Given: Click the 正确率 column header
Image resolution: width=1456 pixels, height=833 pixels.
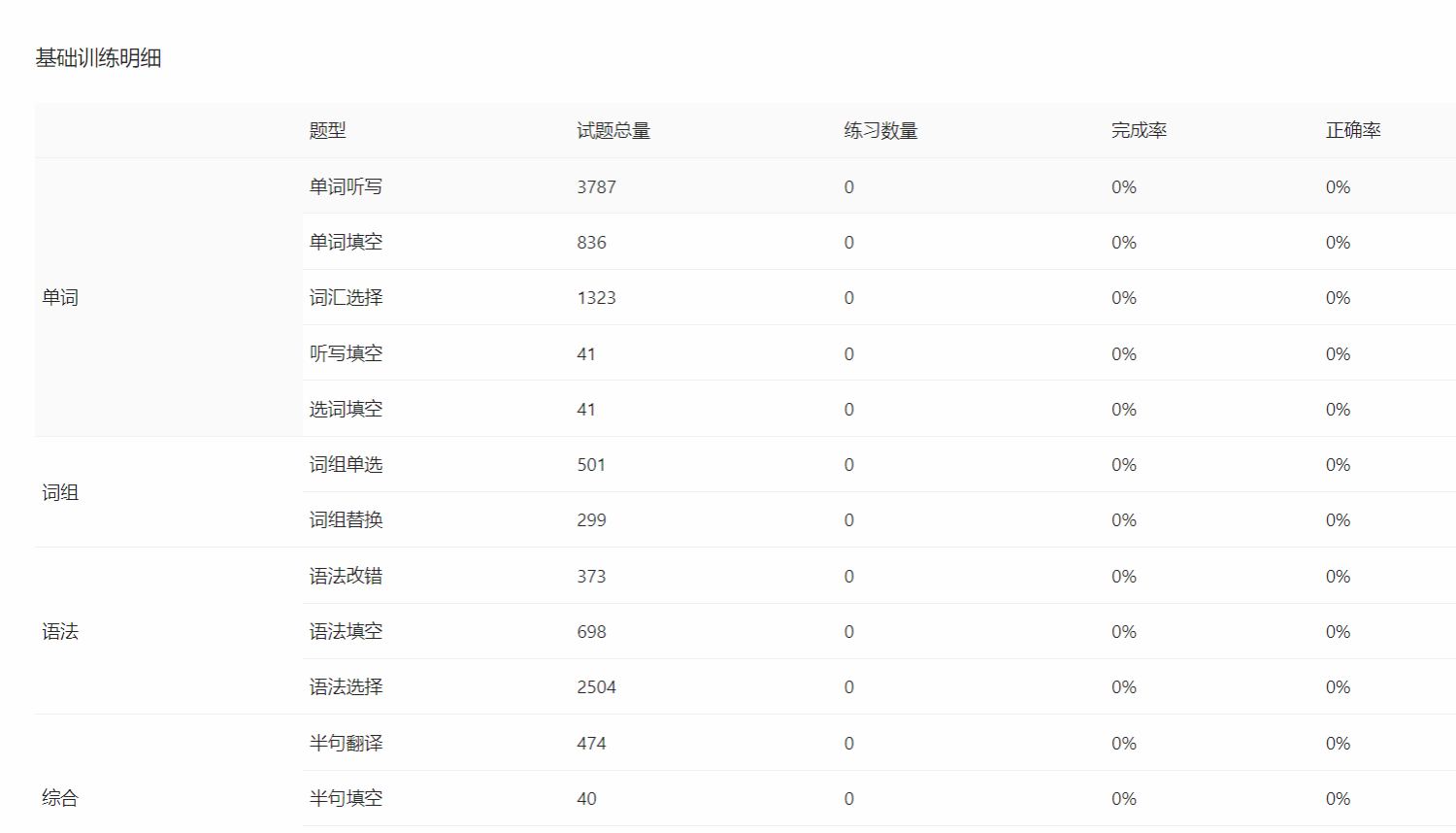Looking at the screenshot, I should 1353,130.
